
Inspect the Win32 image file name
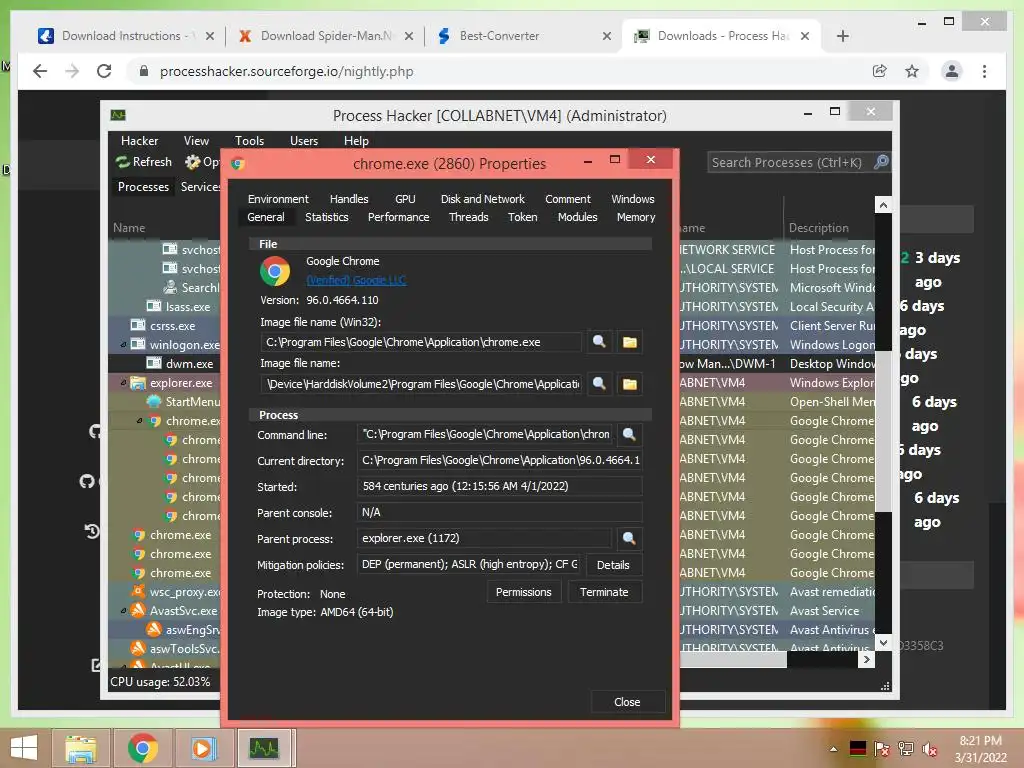pos(599,342)
